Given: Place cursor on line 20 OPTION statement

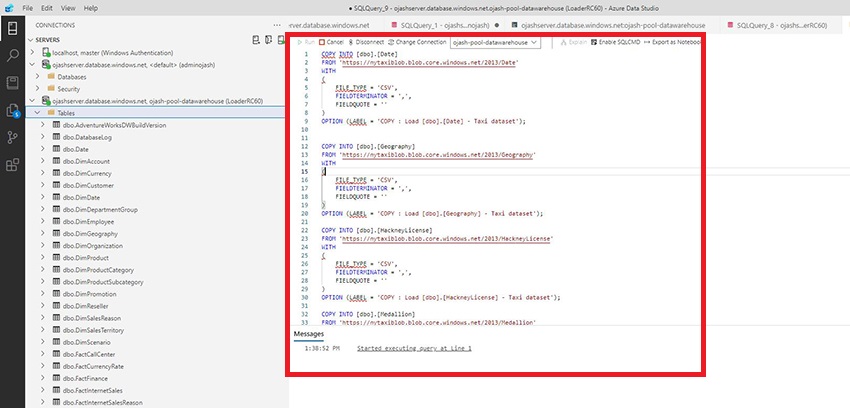Looking at the screenshot, I should point(432,213).
